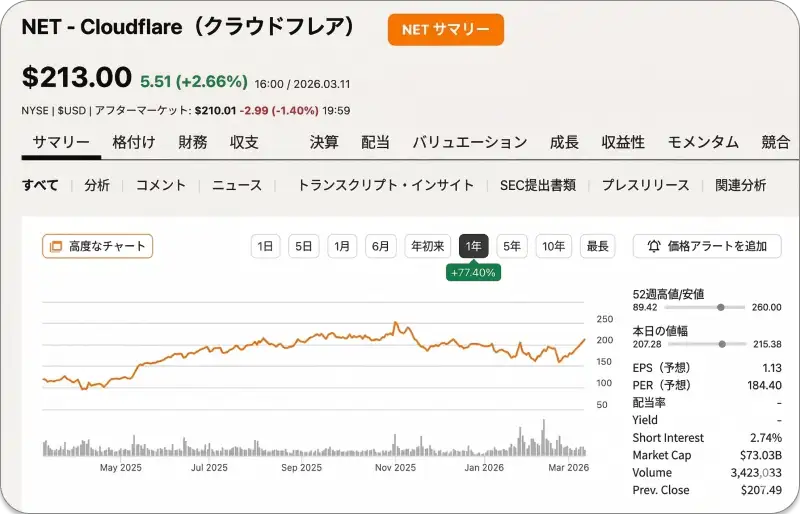800x514 pixels.
Task: Select the active 1年 chart range
Action: [x=473, y=247]
